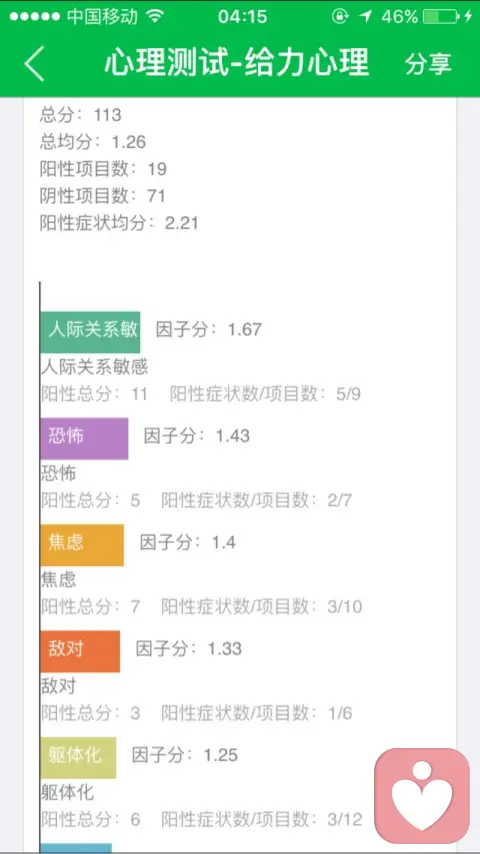Tap the partially visible blue bar at the bottom
The width and height of the screenshot is (480, 854).
[76, 849]
